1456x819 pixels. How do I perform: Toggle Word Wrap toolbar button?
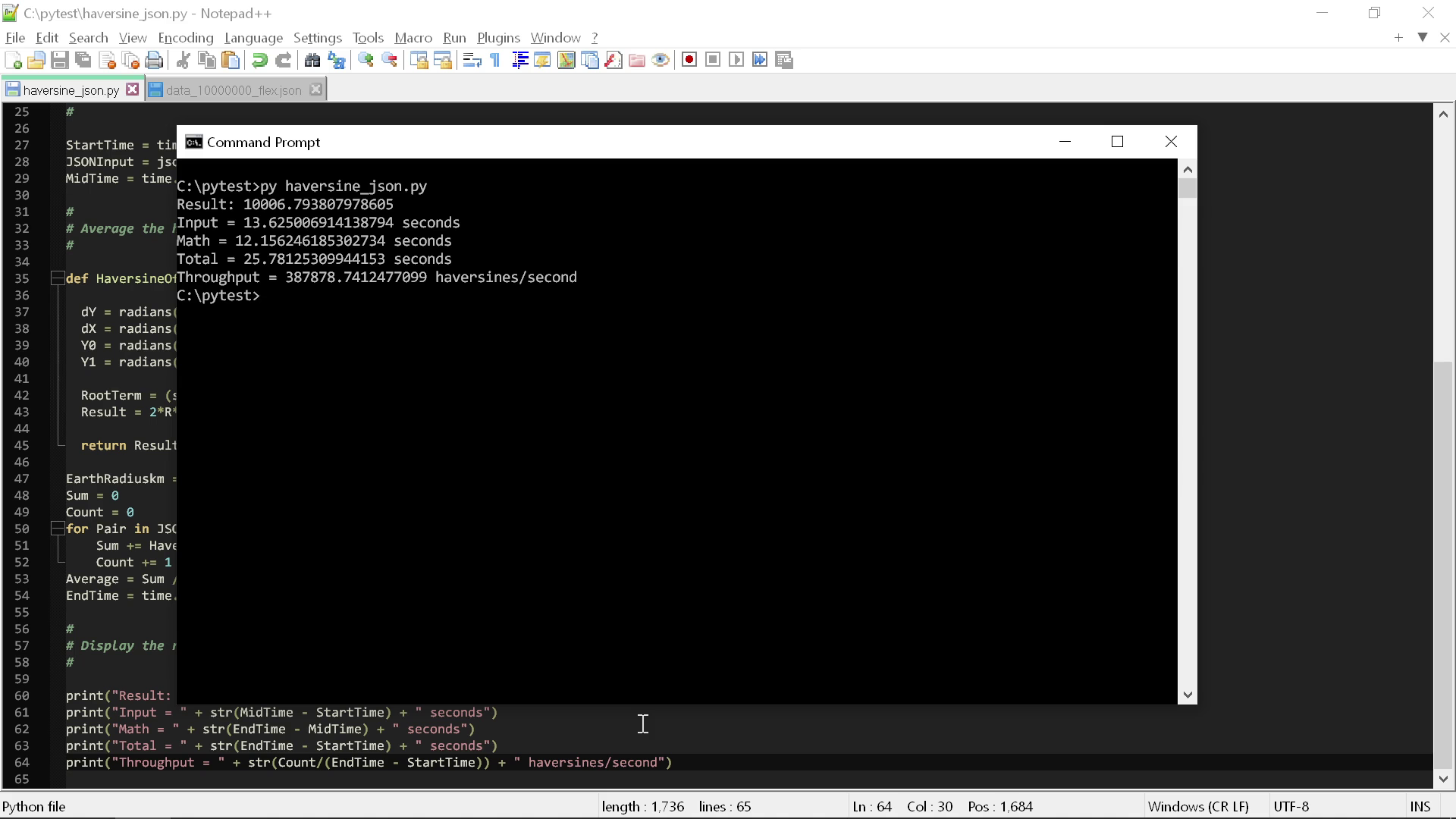[472, 61]
